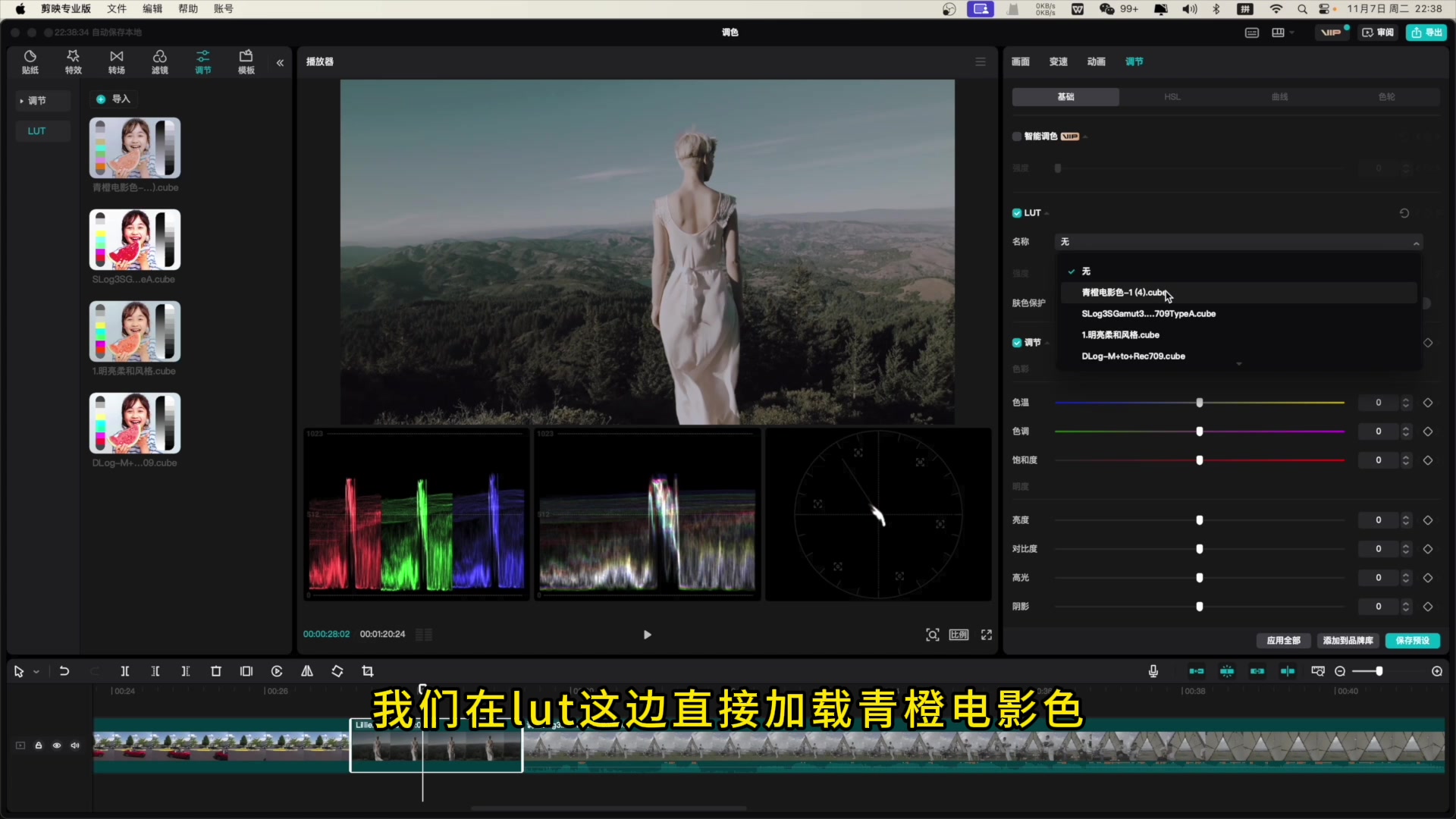Open selection tool dropdown arrow
The height and width of the screenshot is (819, 1456).
(36, 672)
